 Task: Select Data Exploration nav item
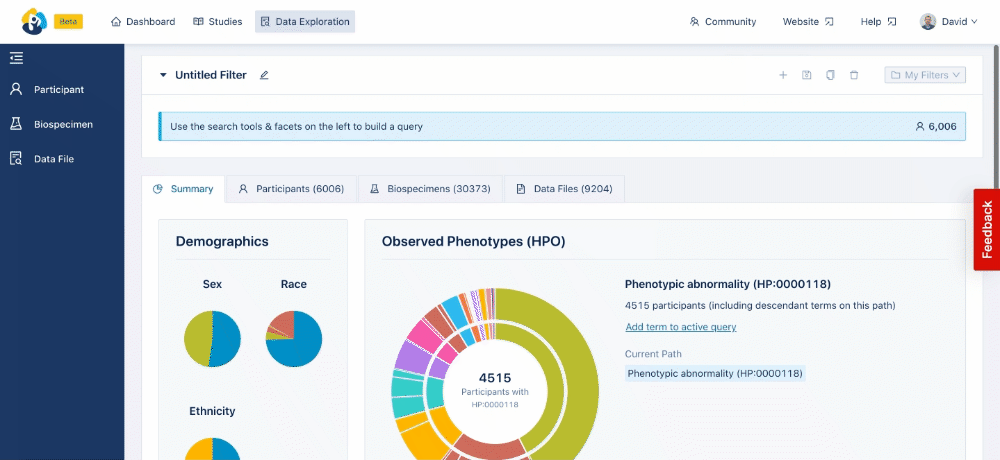305,22
